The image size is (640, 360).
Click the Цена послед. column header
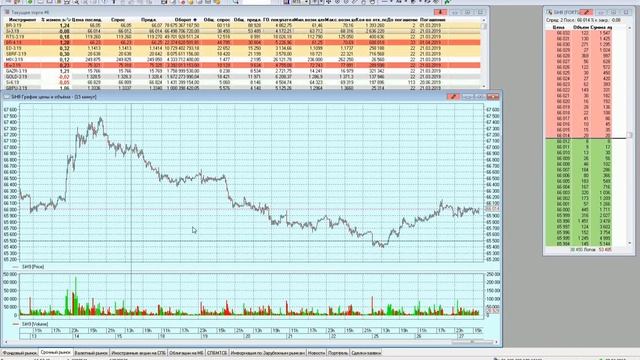click(86, 20)
